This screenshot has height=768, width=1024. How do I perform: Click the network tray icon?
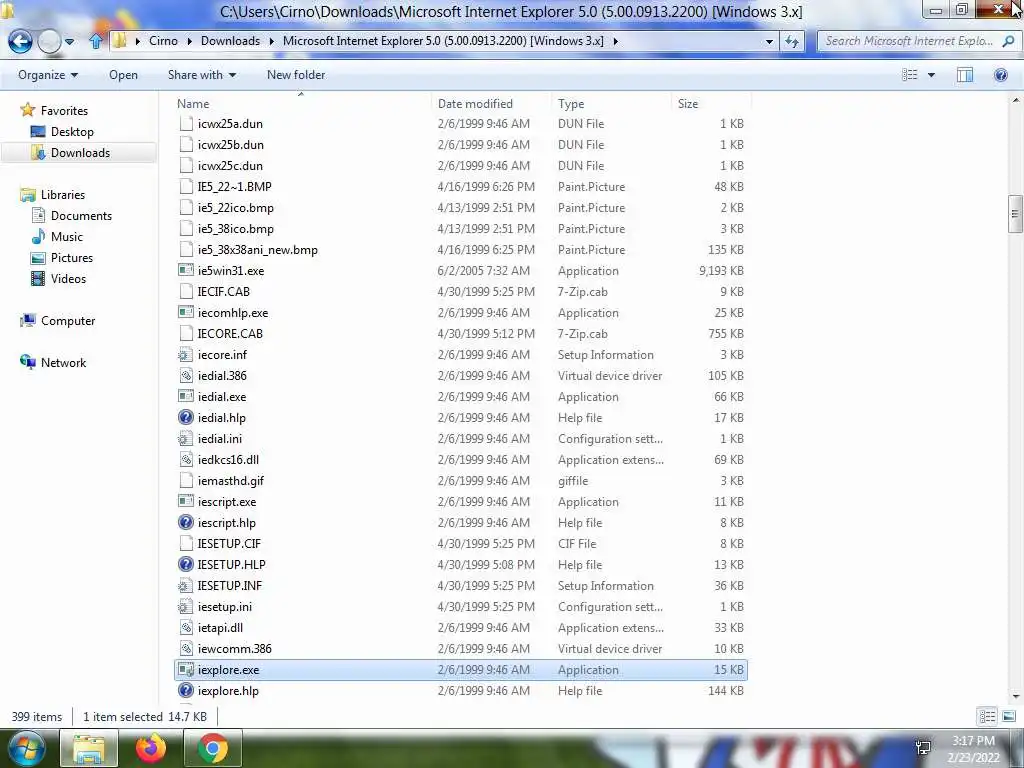pos(923,748)
